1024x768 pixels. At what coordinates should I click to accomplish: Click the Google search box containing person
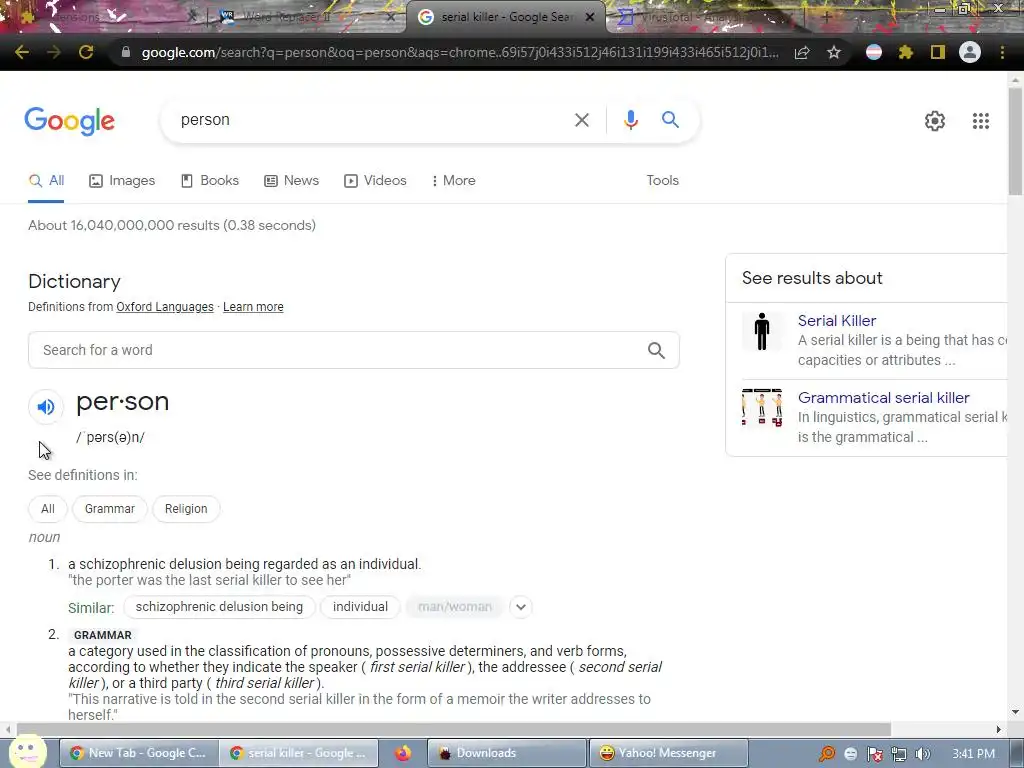(x=372, y=120)
